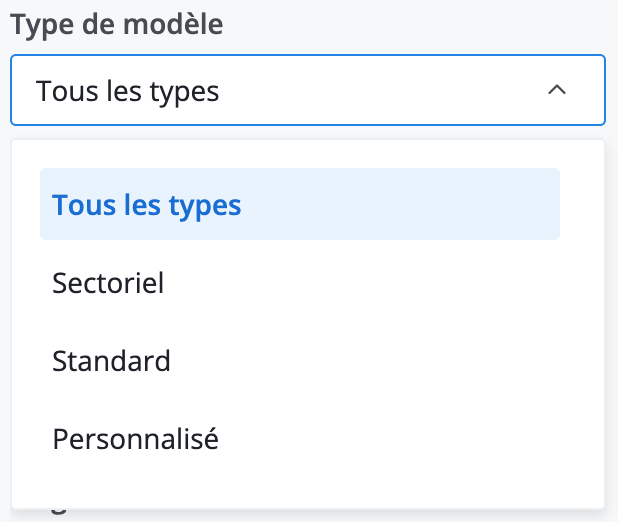Set model type to Standard
The height and width of the screenshot is (522, 618).
pyautogui.click(x=300, y=361)
